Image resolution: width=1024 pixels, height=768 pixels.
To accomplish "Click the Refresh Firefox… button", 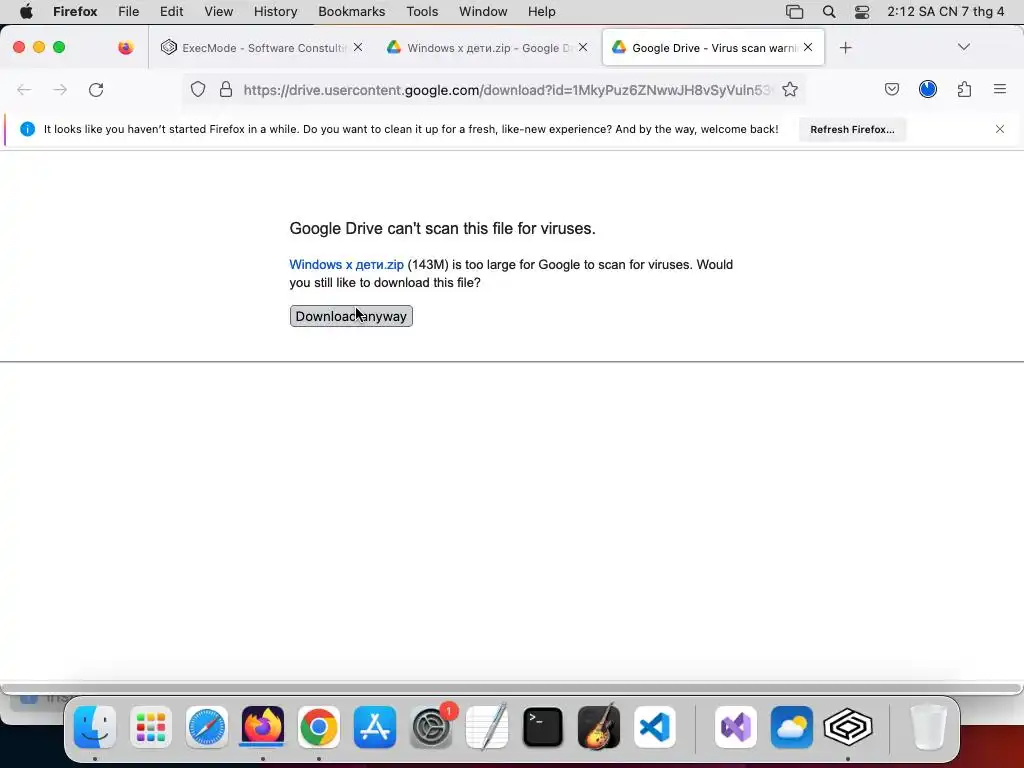I will [852, 129].
